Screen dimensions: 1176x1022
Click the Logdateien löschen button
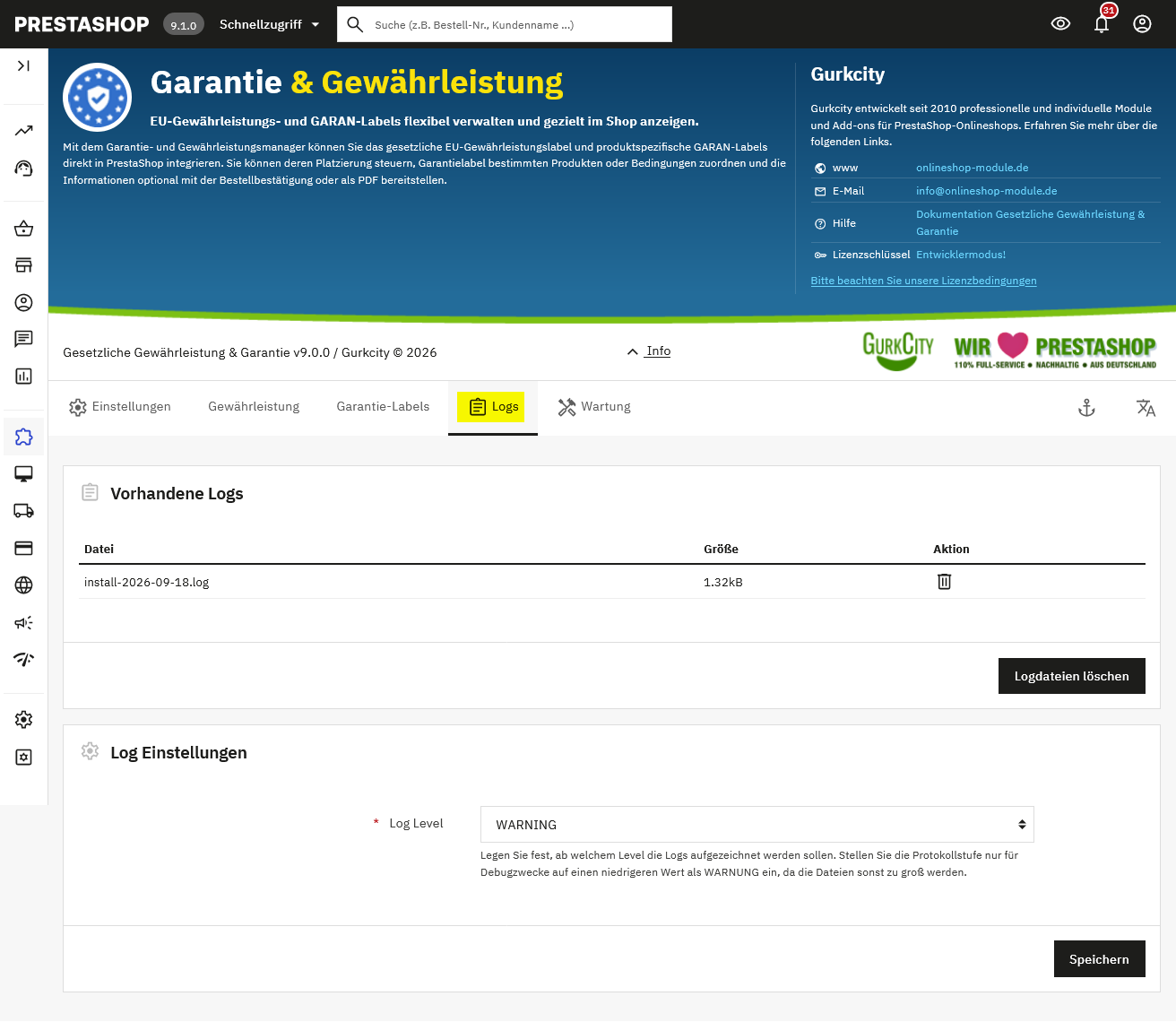point(1072,676)
